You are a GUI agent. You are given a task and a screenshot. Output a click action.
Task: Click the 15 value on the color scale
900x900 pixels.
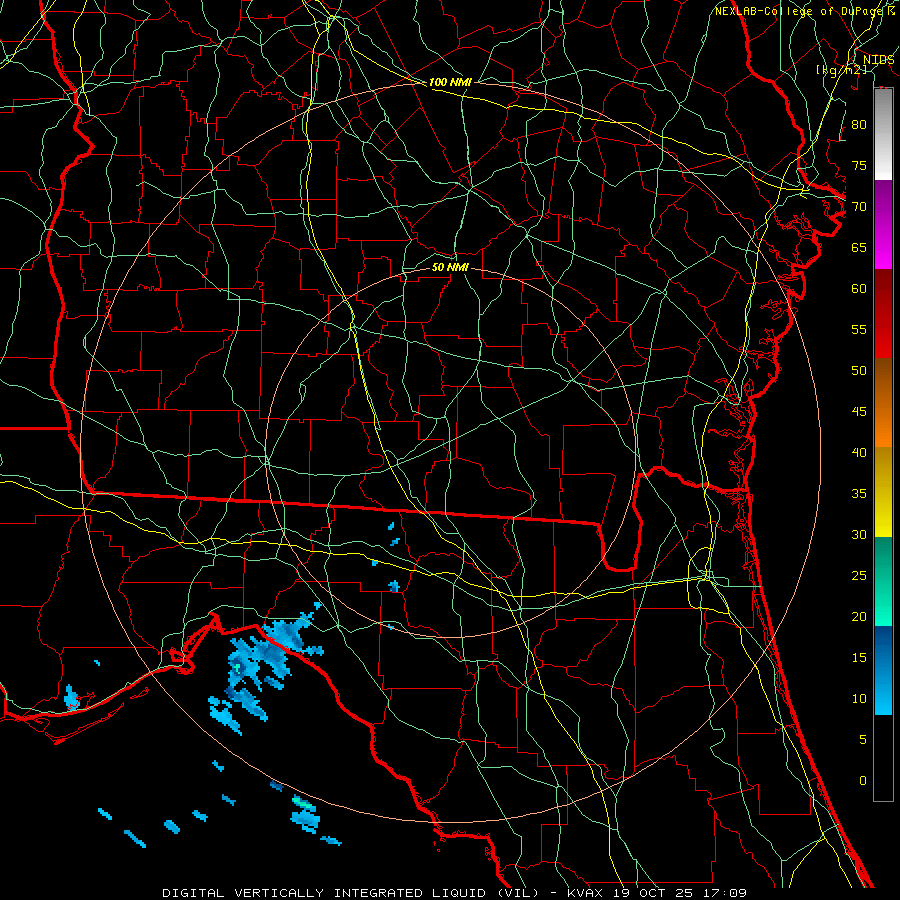click(x=859, y=657)
